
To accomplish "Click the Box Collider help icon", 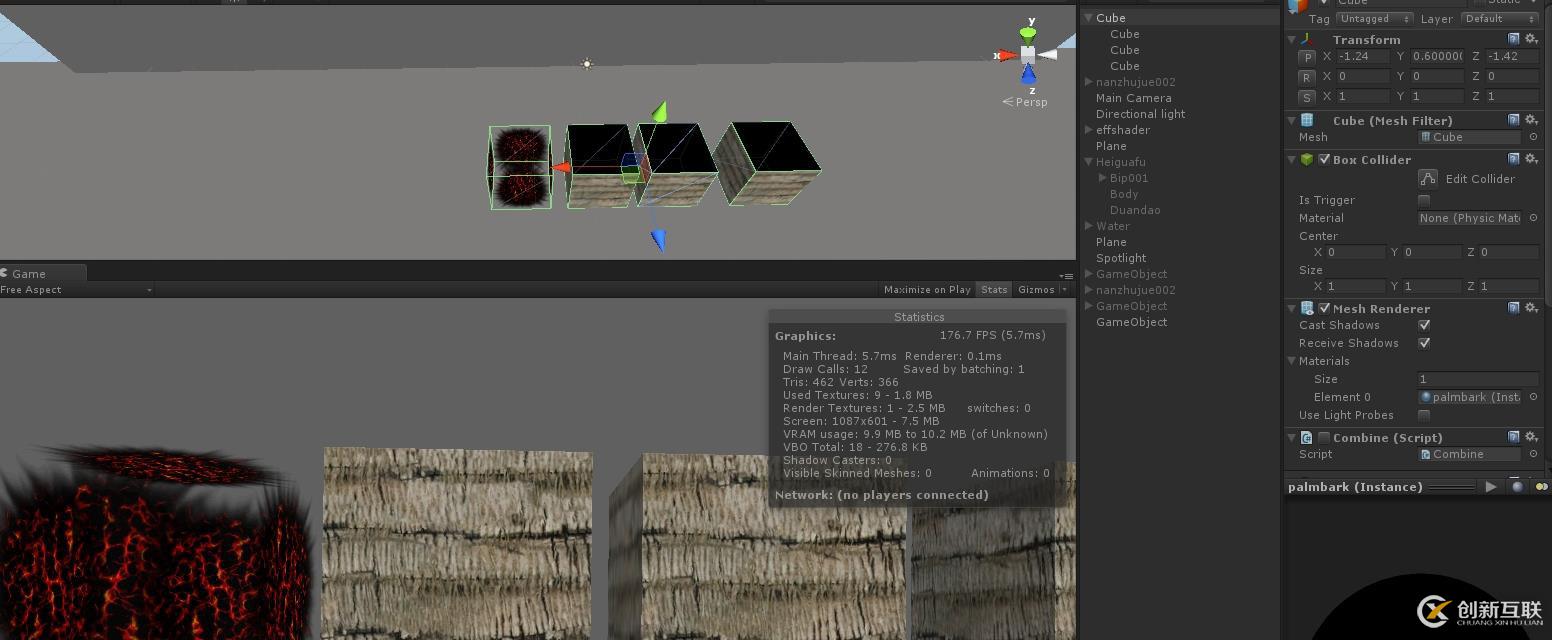I will click(x=1512, y=159).
